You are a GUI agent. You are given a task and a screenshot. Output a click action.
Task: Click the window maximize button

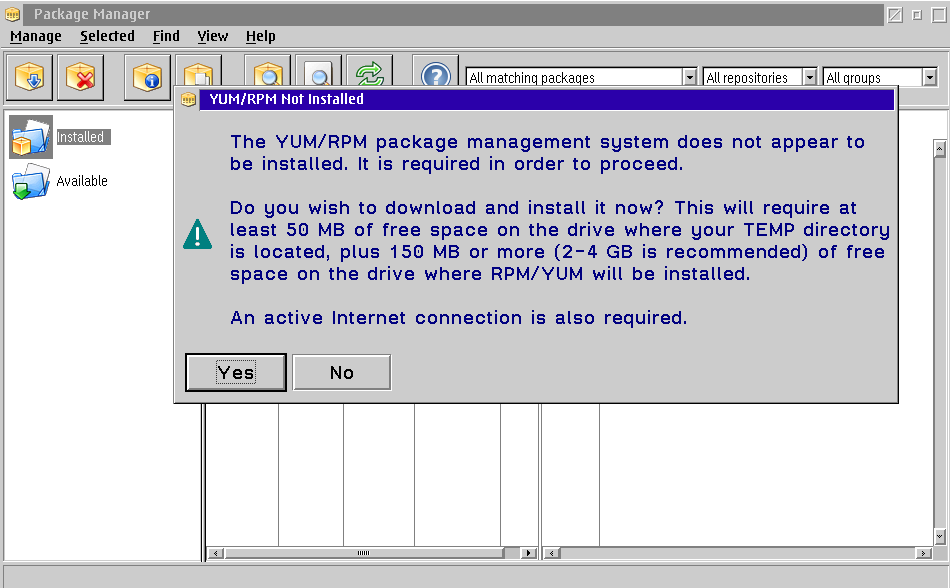coord(939,15)
